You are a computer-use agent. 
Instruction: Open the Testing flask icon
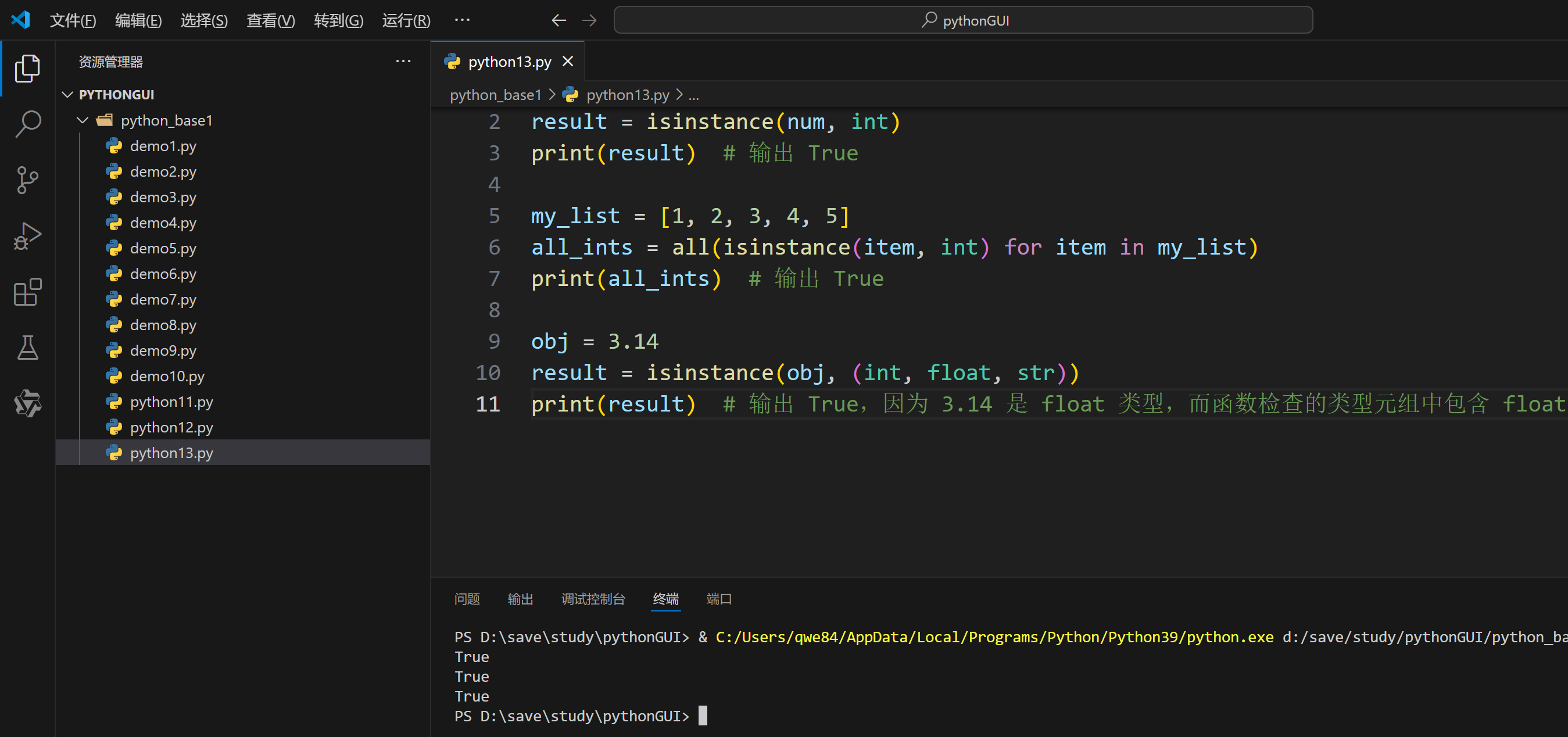[x=27, y=348]
